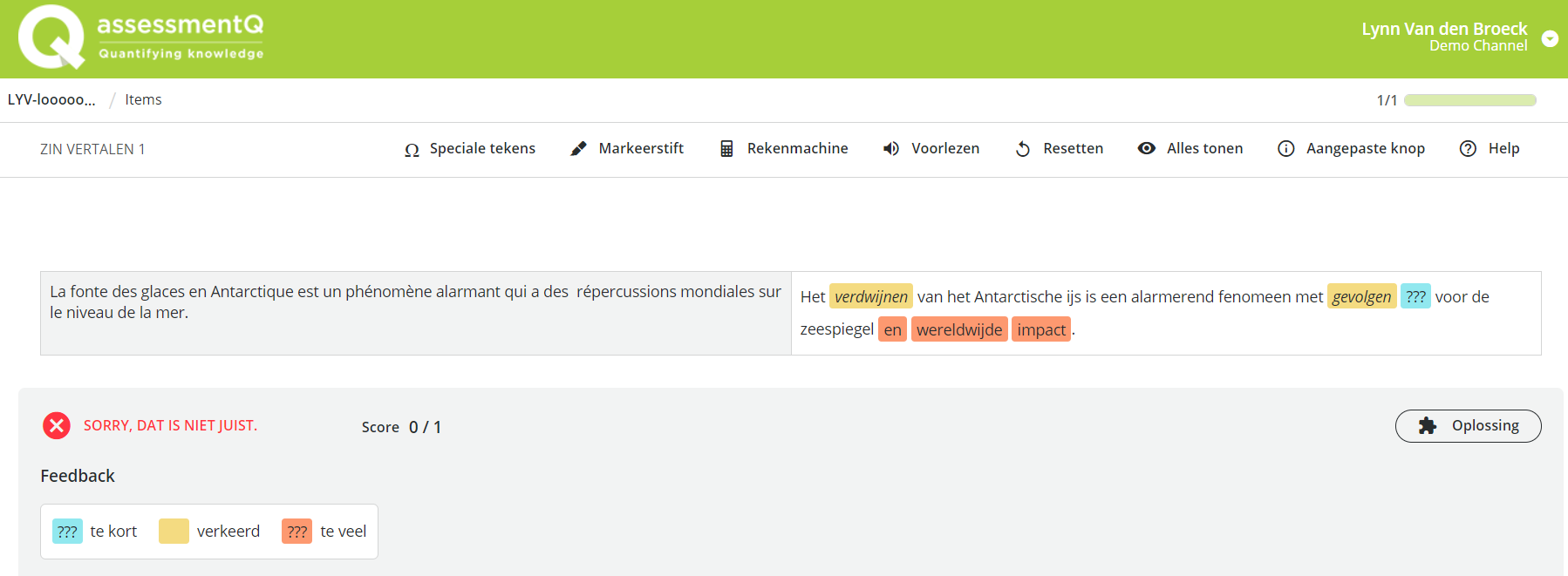This screenshot has width=1568, height=576.
Task: Click the blue ??? missing-word marker
Action: (1415, 297)
